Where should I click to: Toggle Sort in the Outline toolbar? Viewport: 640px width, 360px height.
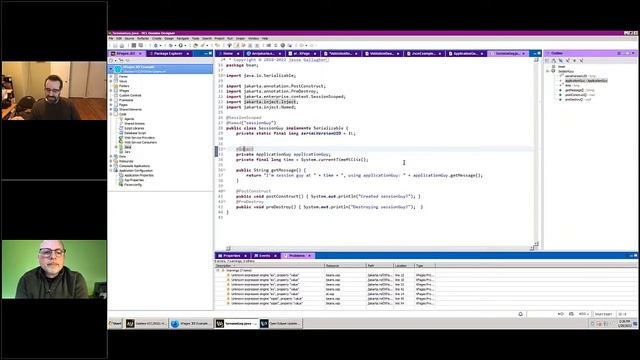[554, 60]
